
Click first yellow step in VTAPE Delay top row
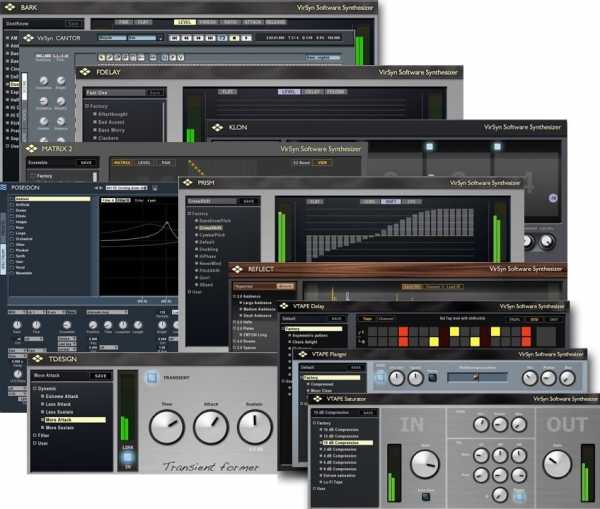click(x=454, y=331)
